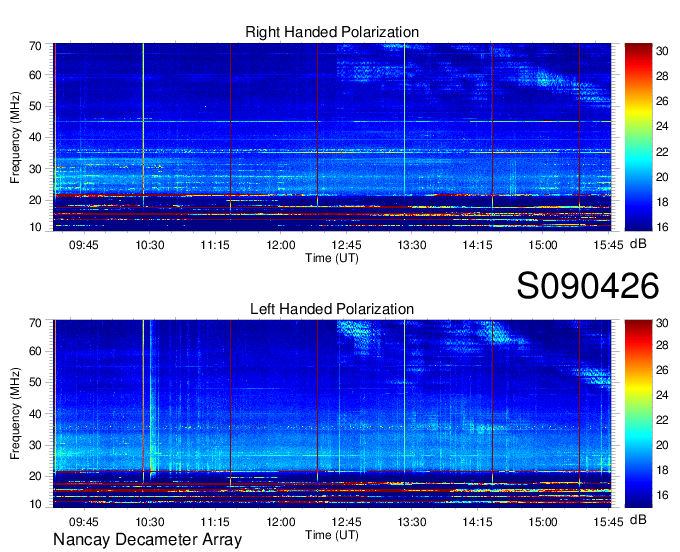Click 20 MHz tick on bottom plot

click(35, 477)
